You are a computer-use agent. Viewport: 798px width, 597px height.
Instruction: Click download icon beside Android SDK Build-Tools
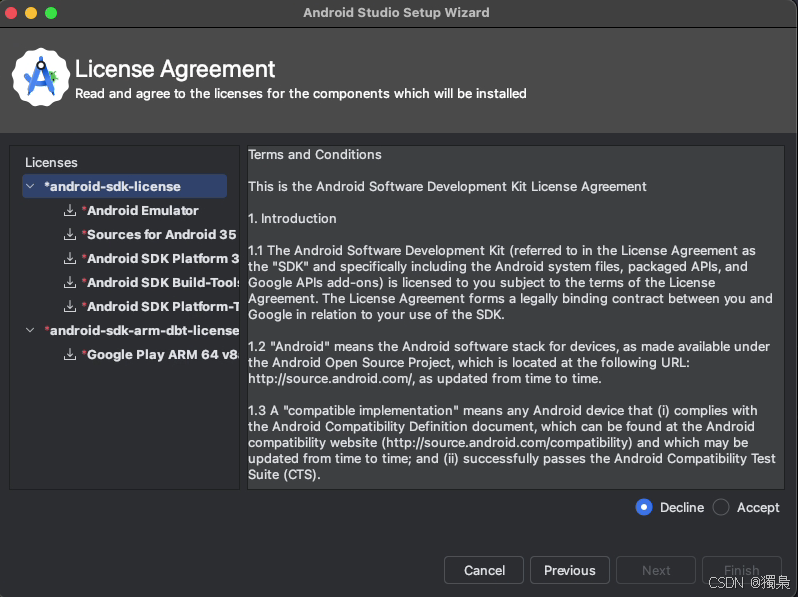70,283
